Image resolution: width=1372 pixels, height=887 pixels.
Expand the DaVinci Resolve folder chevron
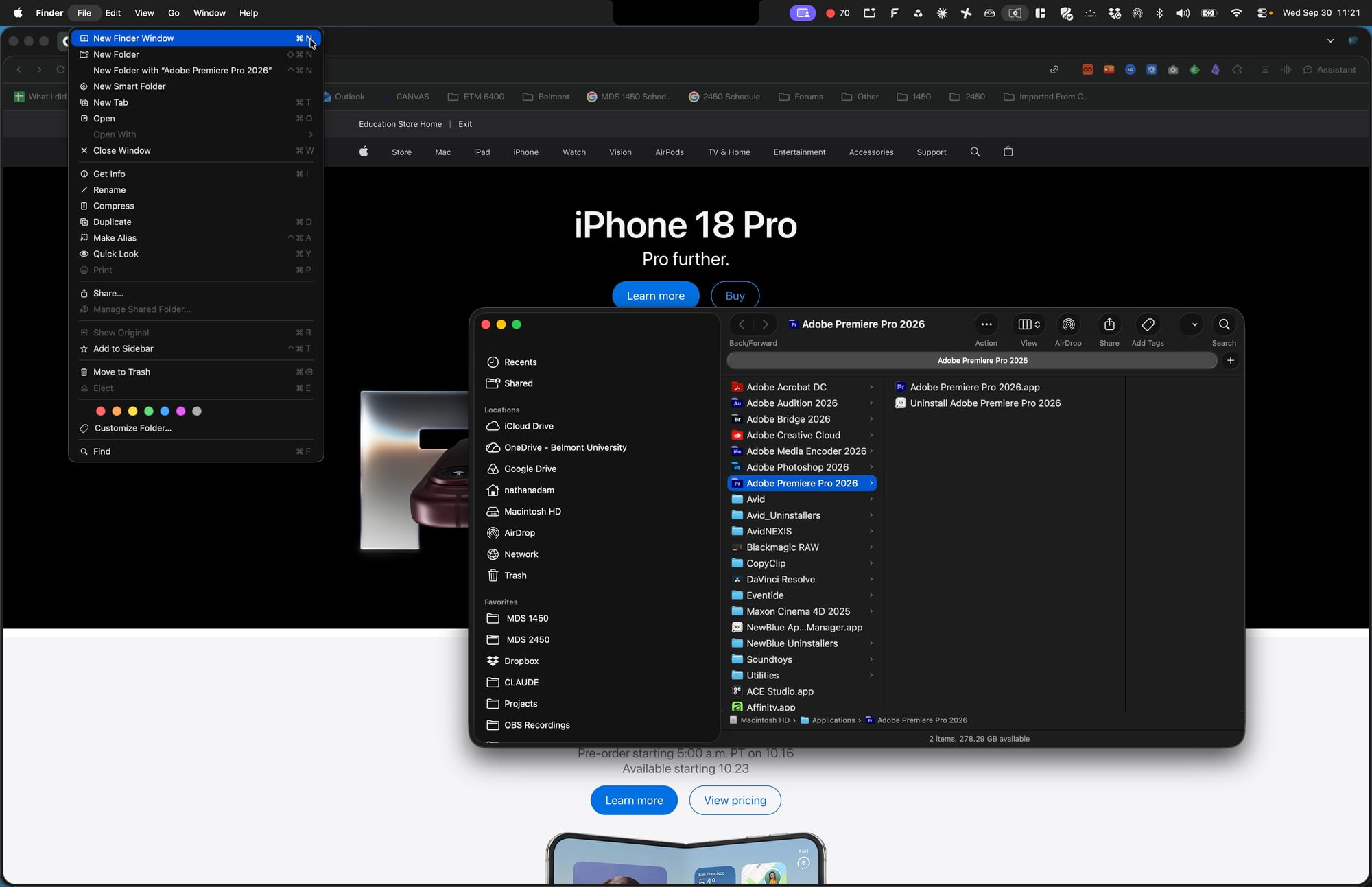[871, 580]
